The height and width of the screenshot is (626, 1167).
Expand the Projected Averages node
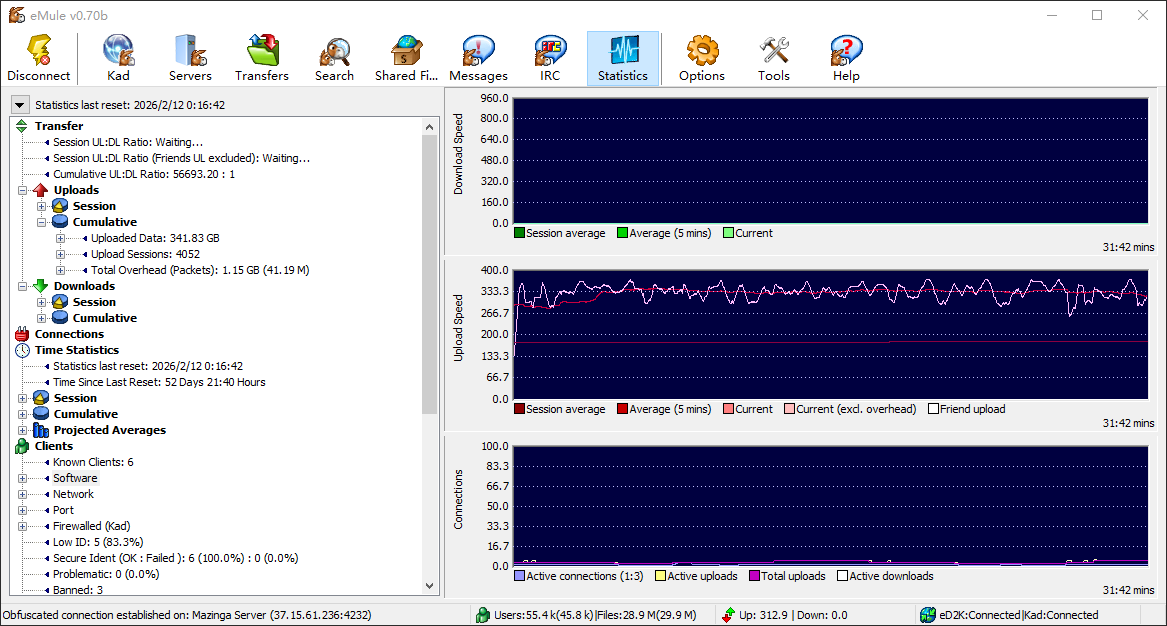click(23, 430)
